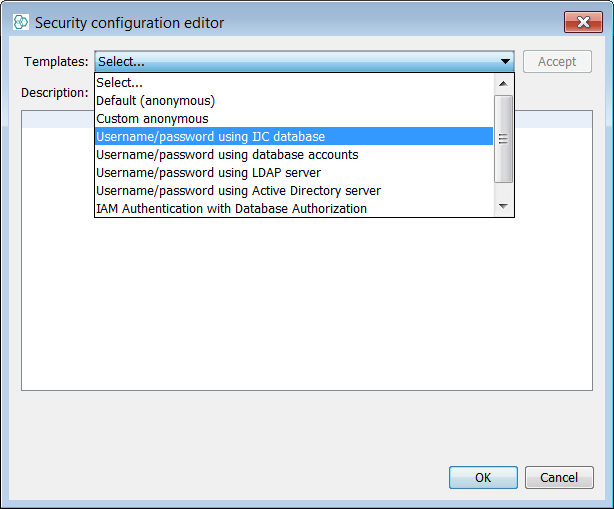Click the dialog title bar text
Screen dimensions: 614x509
[130, 22]
